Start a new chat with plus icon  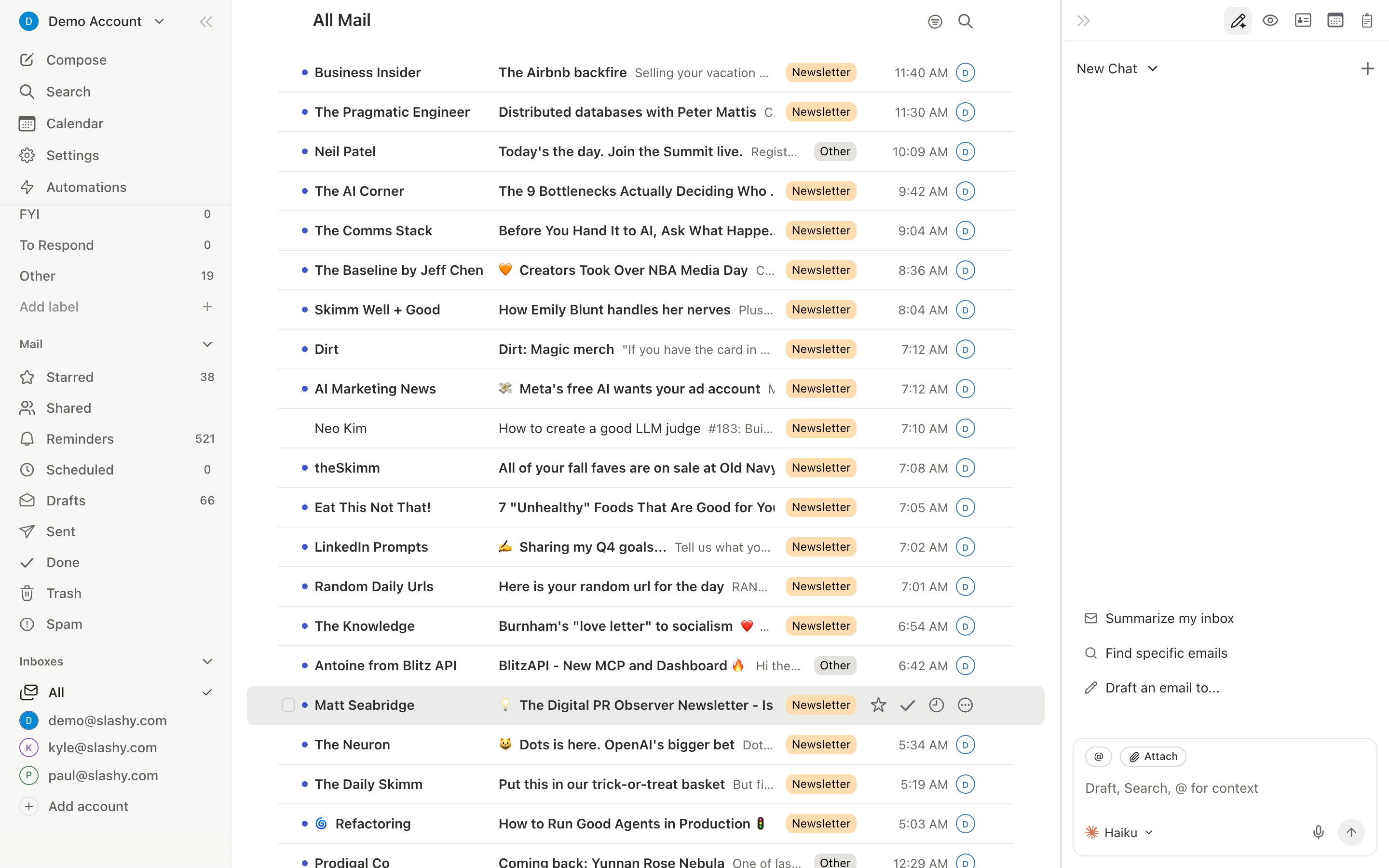[x=1367, y=69]
